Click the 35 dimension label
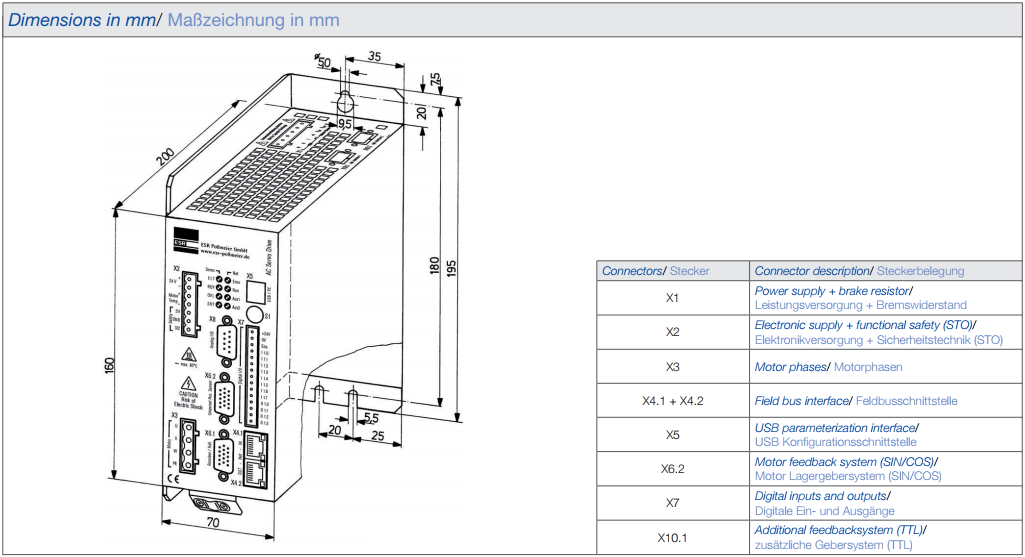The image size is (1025, 557). coord(375,56)
